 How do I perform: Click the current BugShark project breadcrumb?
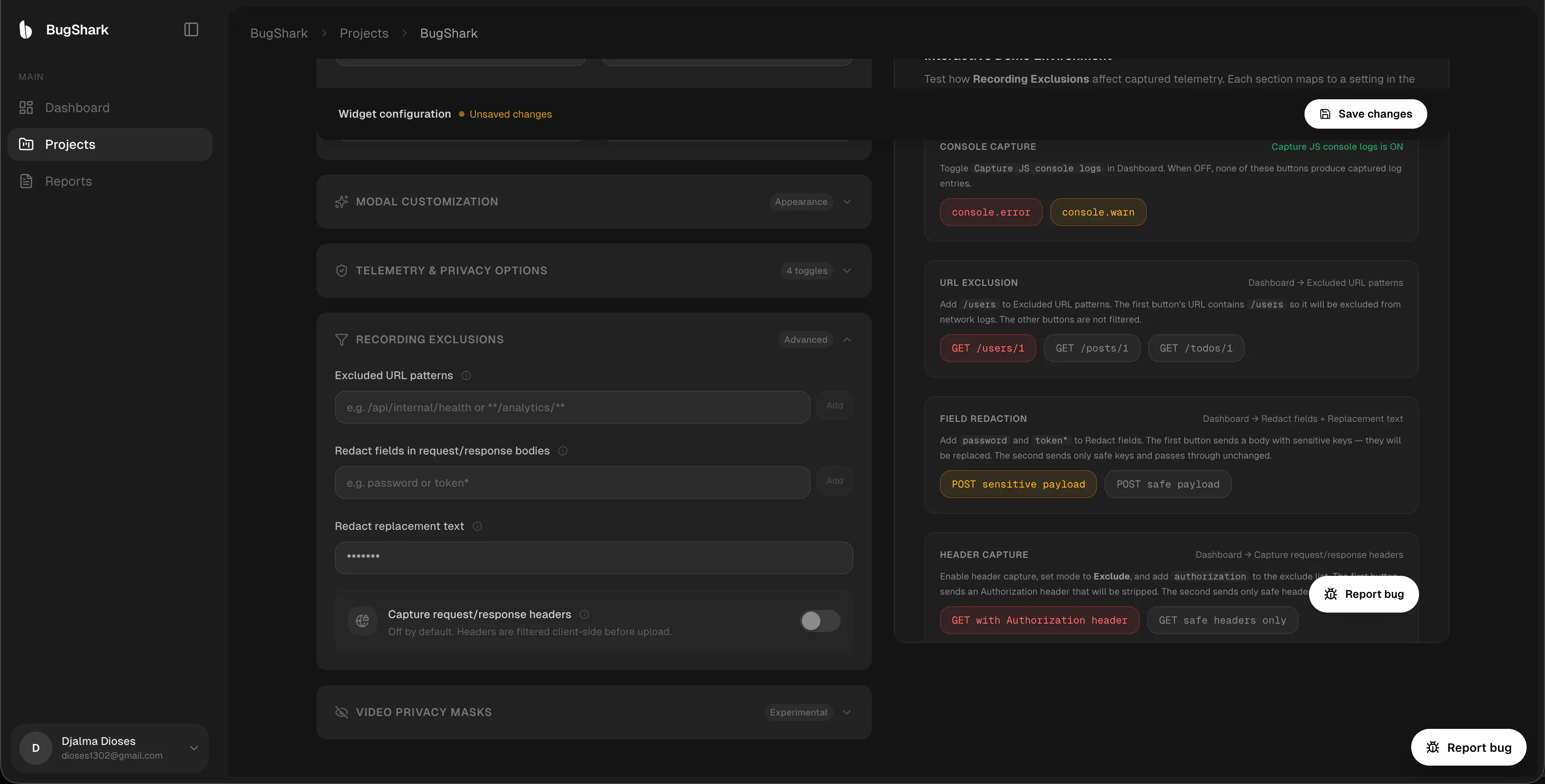(449, 33)
